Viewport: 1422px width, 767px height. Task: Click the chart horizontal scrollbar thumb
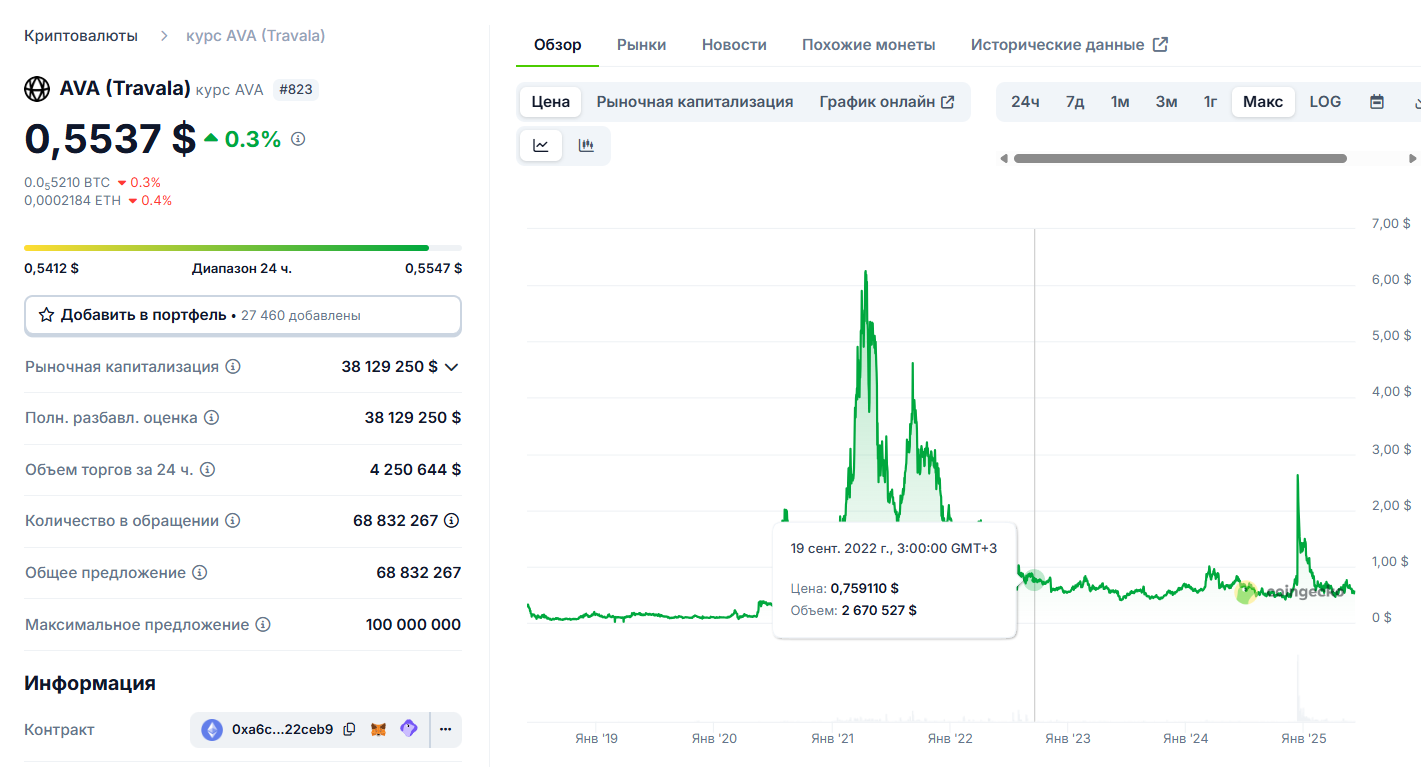point(1180,158)
